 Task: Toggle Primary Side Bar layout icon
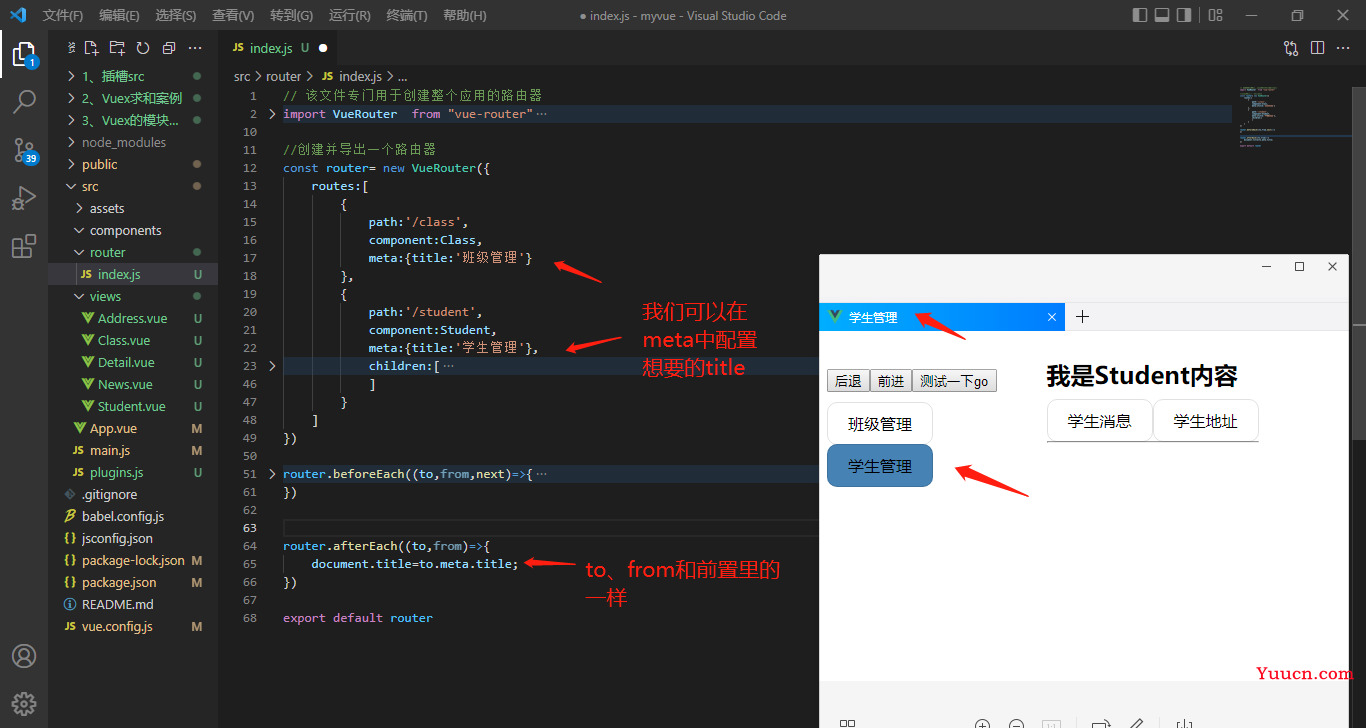coord(1140,15)
